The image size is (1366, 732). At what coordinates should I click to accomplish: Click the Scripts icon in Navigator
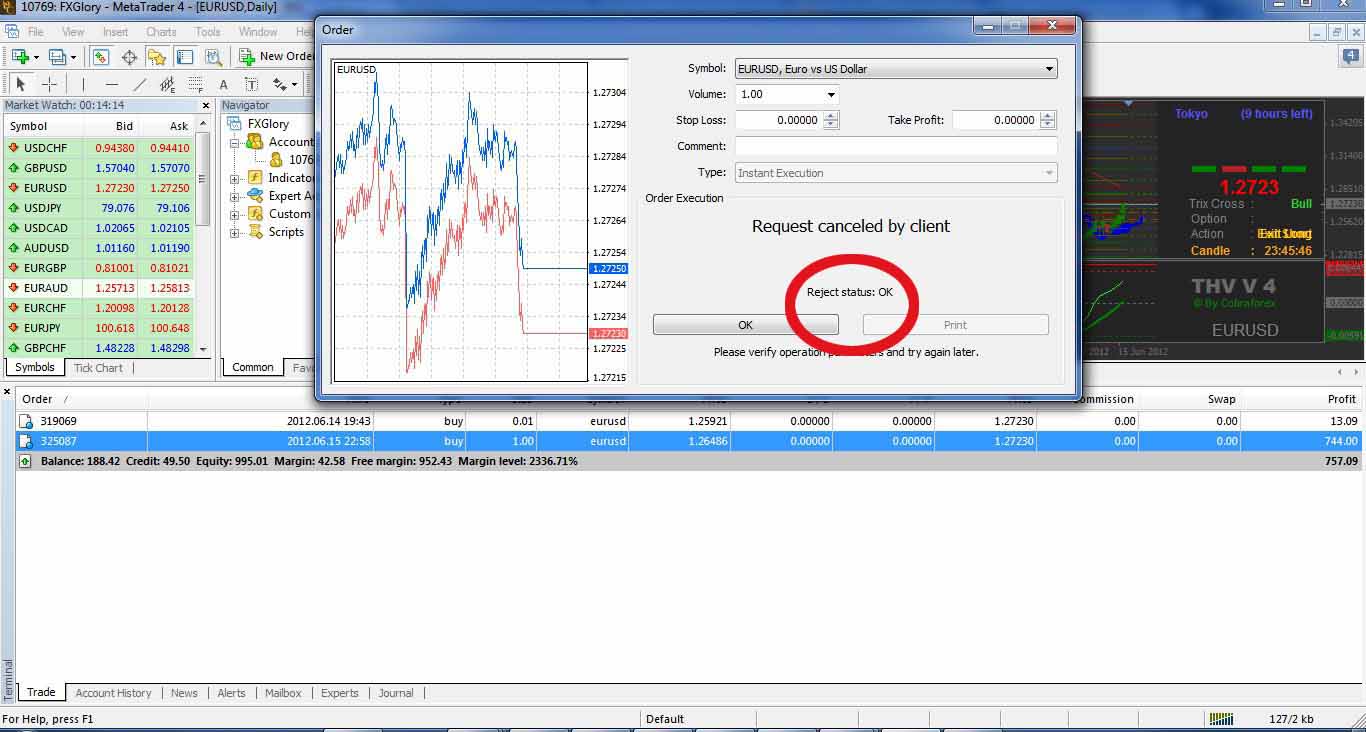tap(255, 232)
